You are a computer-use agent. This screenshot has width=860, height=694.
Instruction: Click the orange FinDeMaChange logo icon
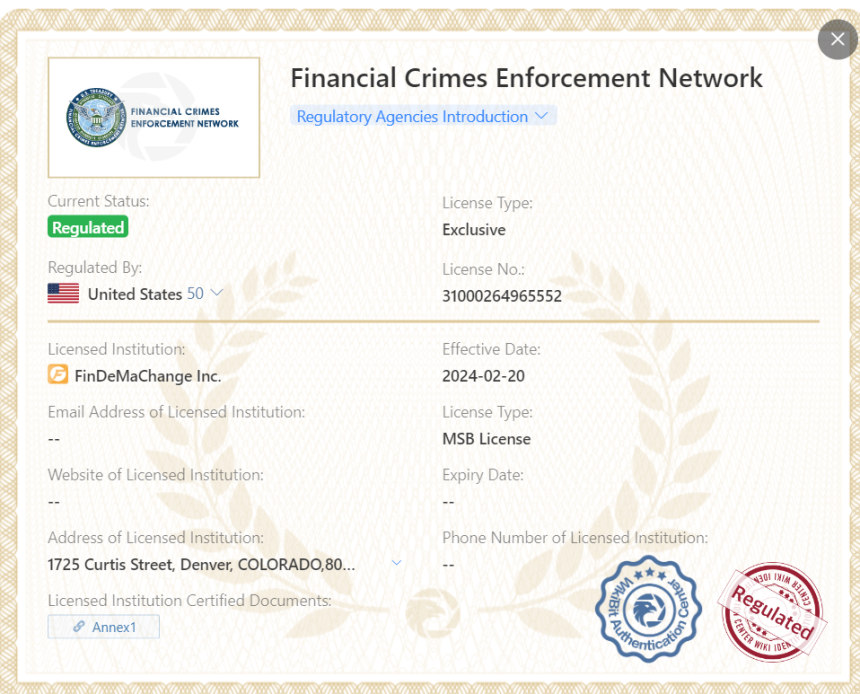pos(58,376)
